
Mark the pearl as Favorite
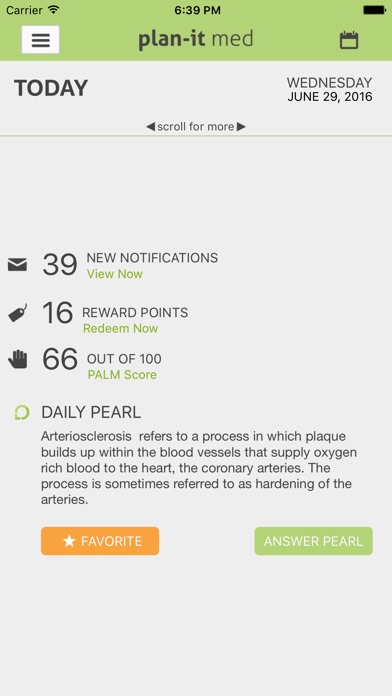pyautogui.click(x=100, y=541)
